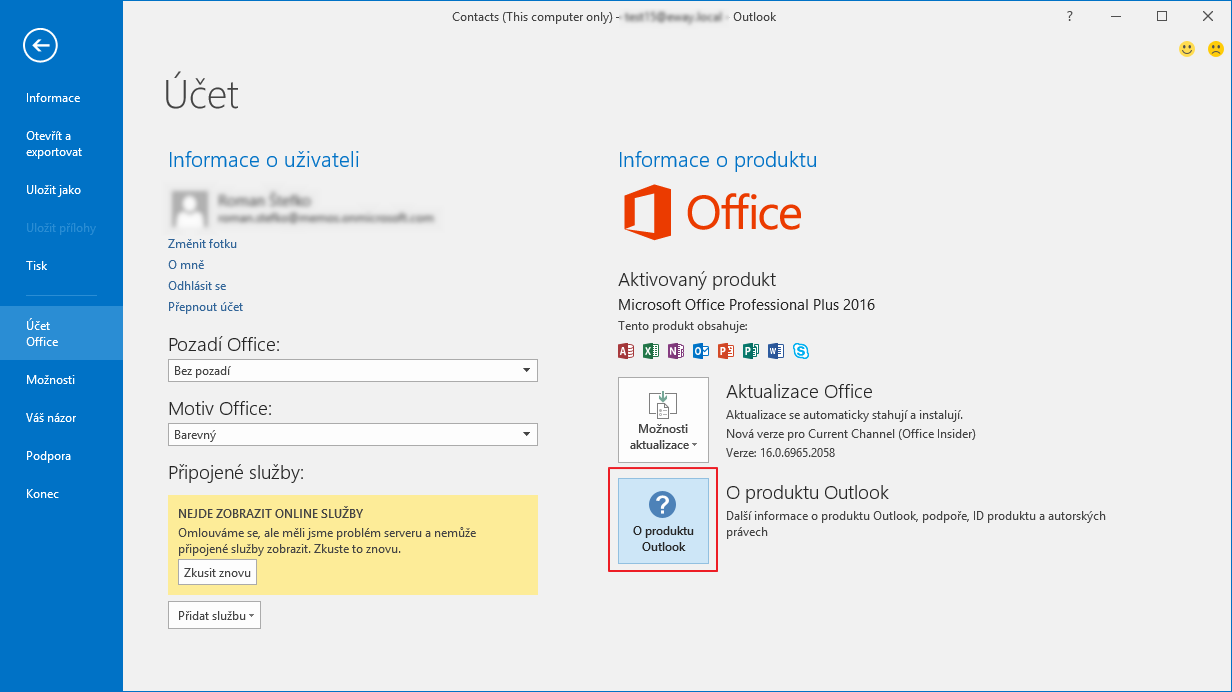
Task: Click the user profile photo placeholder
Action: coord(188,208)
